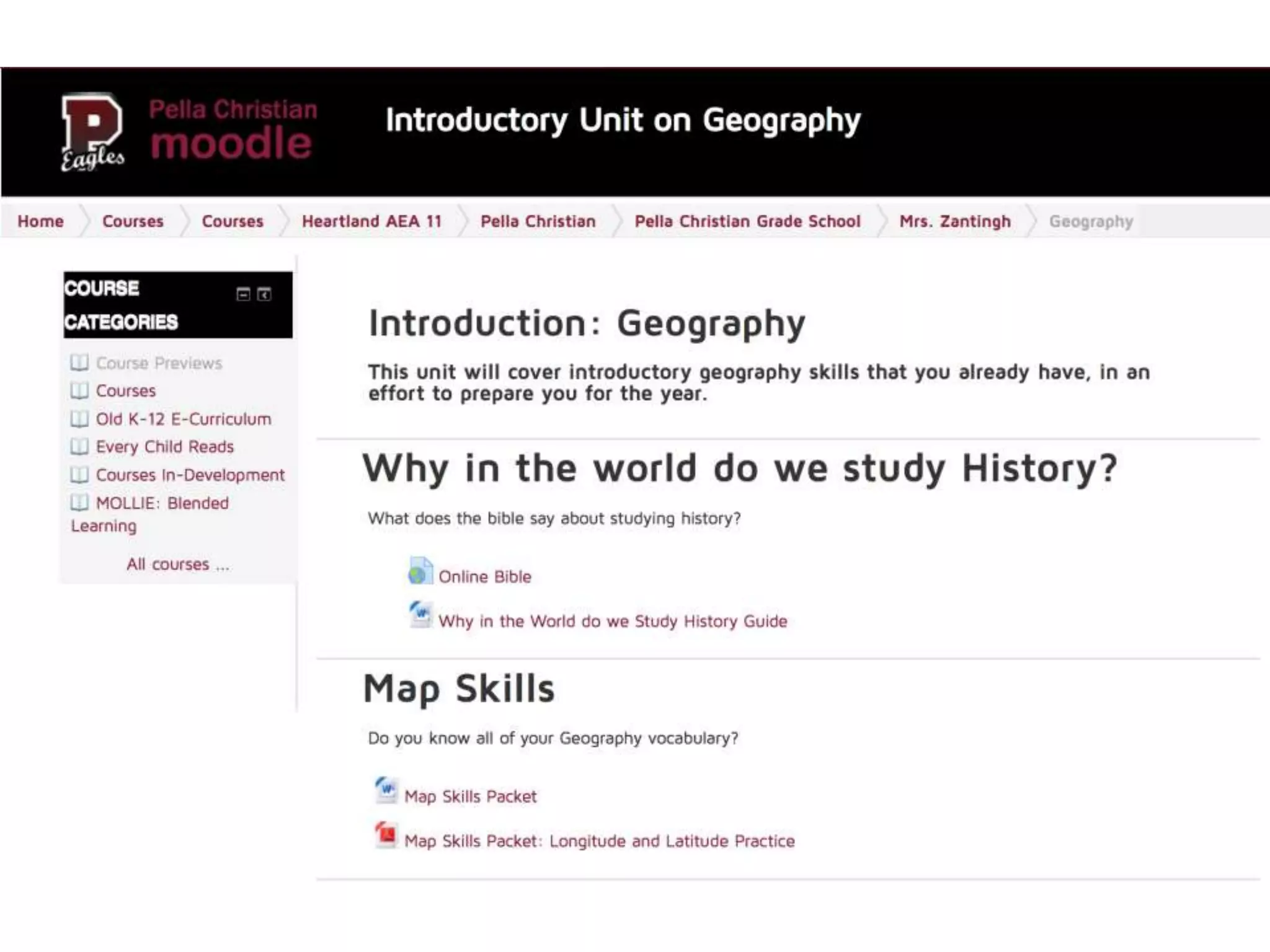The height and width of the screenshot is (952, 1270).
Task: Open MOLLIE: Blended Learning category
Action: pos(162,503)
